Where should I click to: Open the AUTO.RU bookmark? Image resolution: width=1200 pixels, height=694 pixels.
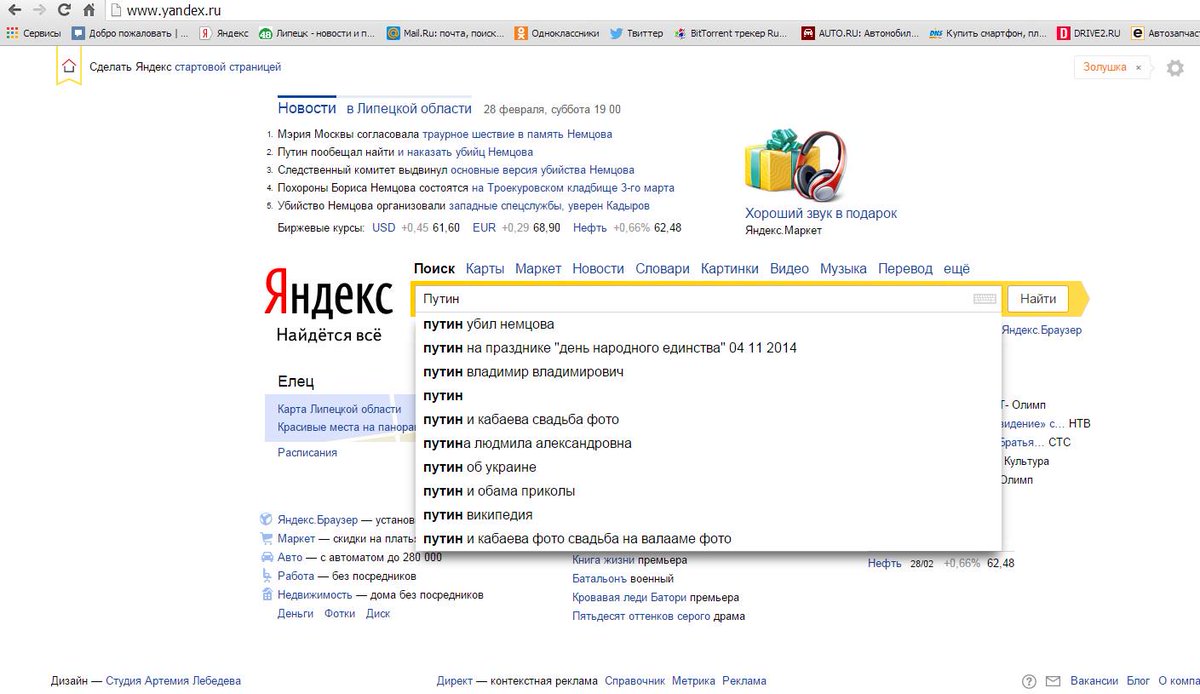(x=860, y=33)
